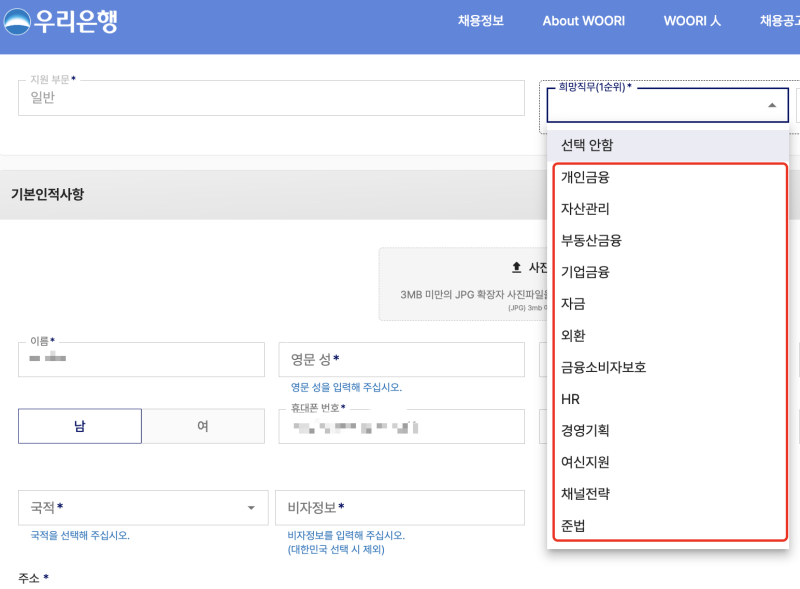Screen dimensions: 800x589
Task: Click the 휴대폰 번호 input field
Action: click(x=402, y=426)
